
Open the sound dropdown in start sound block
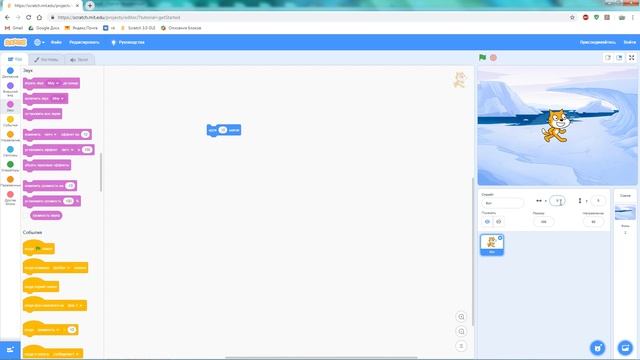click(x=58, y=98)
